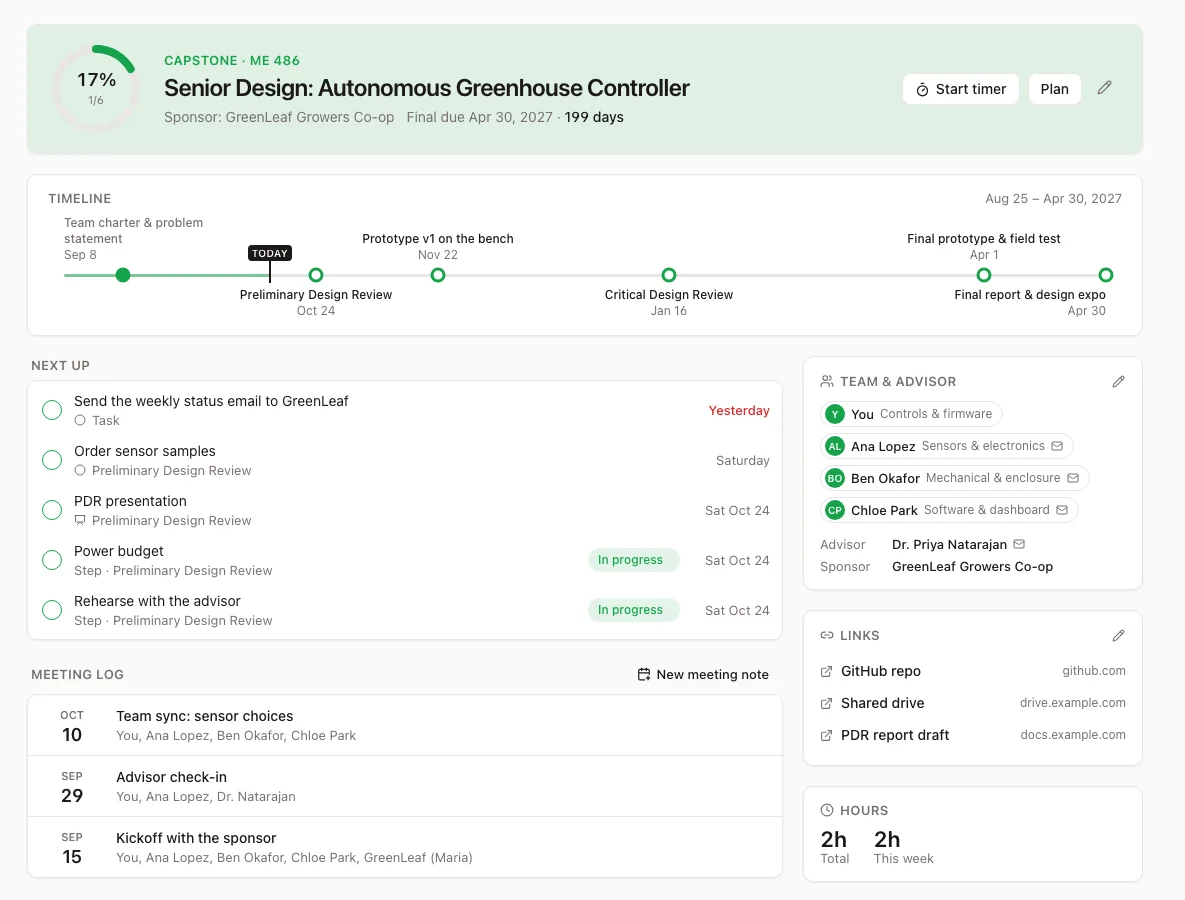Mark 'Rehearse with the advisor' done

[52, 610]
